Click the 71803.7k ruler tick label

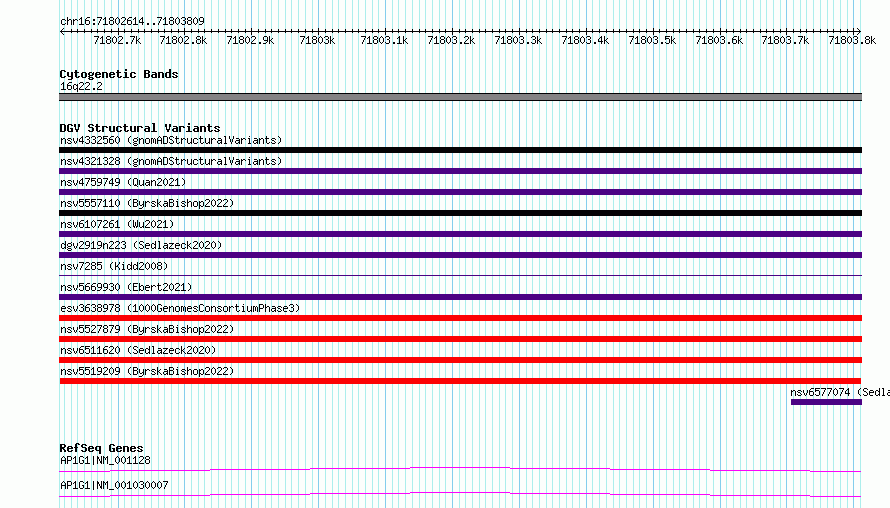[x=786, y=40]
